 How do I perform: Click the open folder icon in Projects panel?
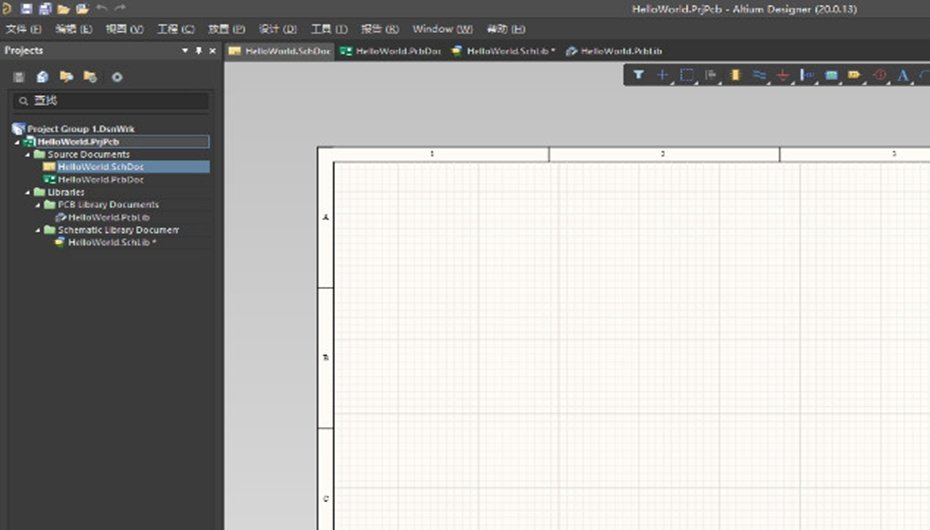(x=66, y=76)
